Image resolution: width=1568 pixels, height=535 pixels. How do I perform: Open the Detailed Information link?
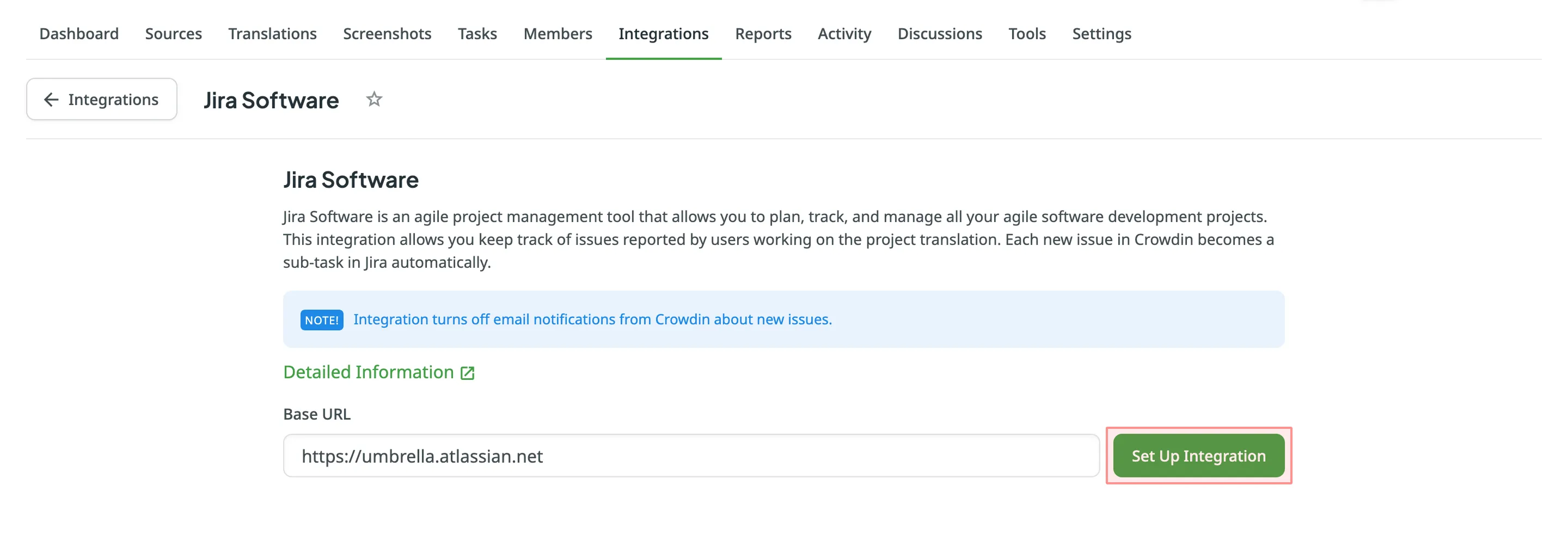(x=368, y=372)
